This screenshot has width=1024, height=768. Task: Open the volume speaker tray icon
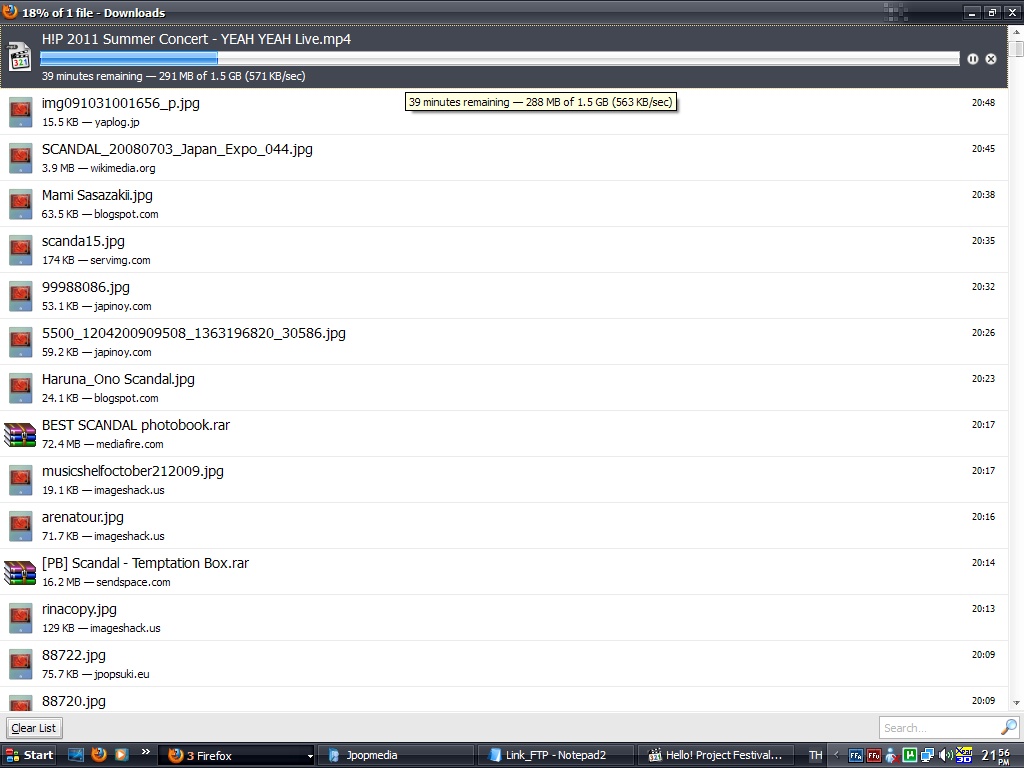[x=944, y=756]
